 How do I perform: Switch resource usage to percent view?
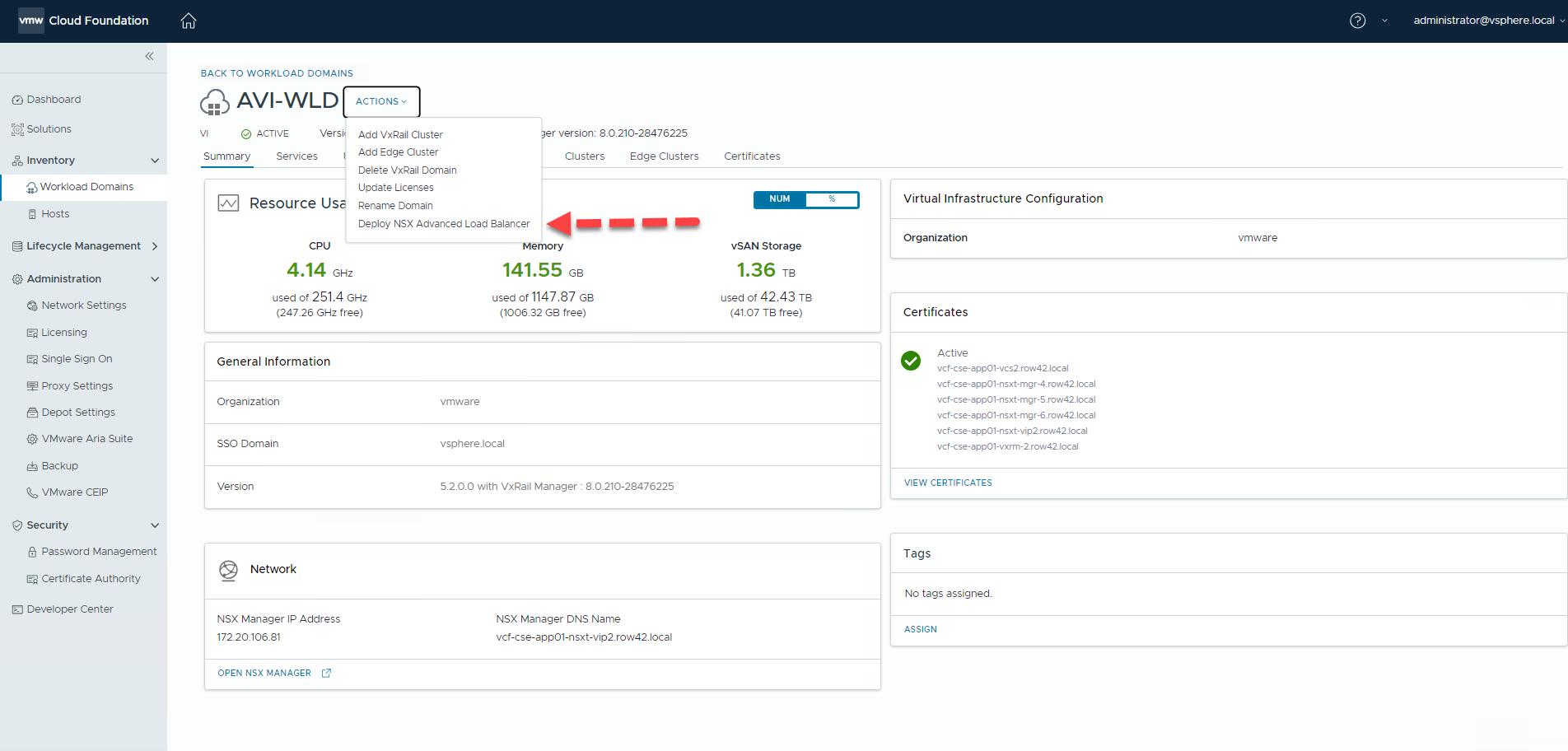(x=832, y=199)
